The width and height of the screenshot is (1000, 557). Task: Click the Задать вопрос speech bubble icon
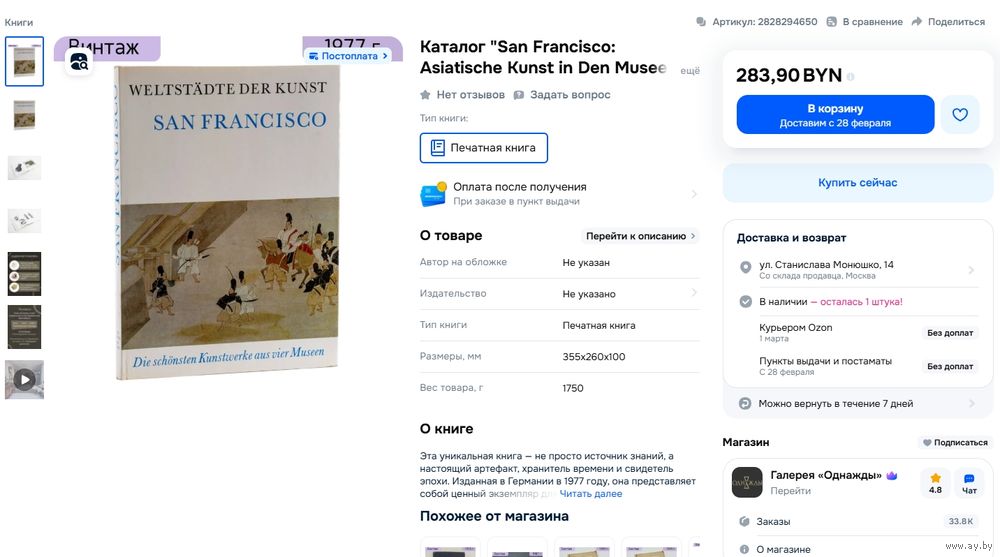pos(518,95)
